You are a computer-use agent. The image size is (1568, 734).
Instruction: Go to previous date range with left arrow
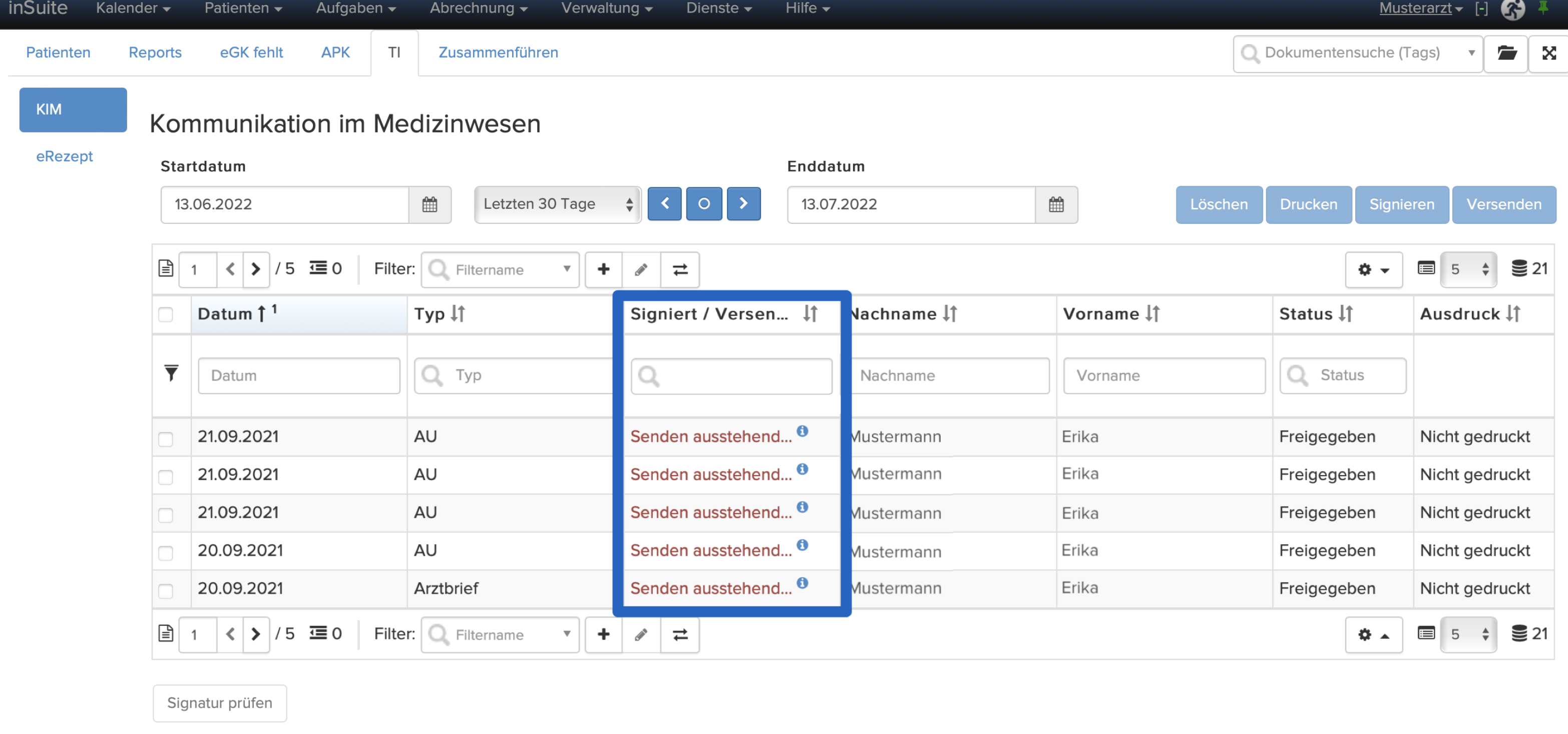click(665, 203)
